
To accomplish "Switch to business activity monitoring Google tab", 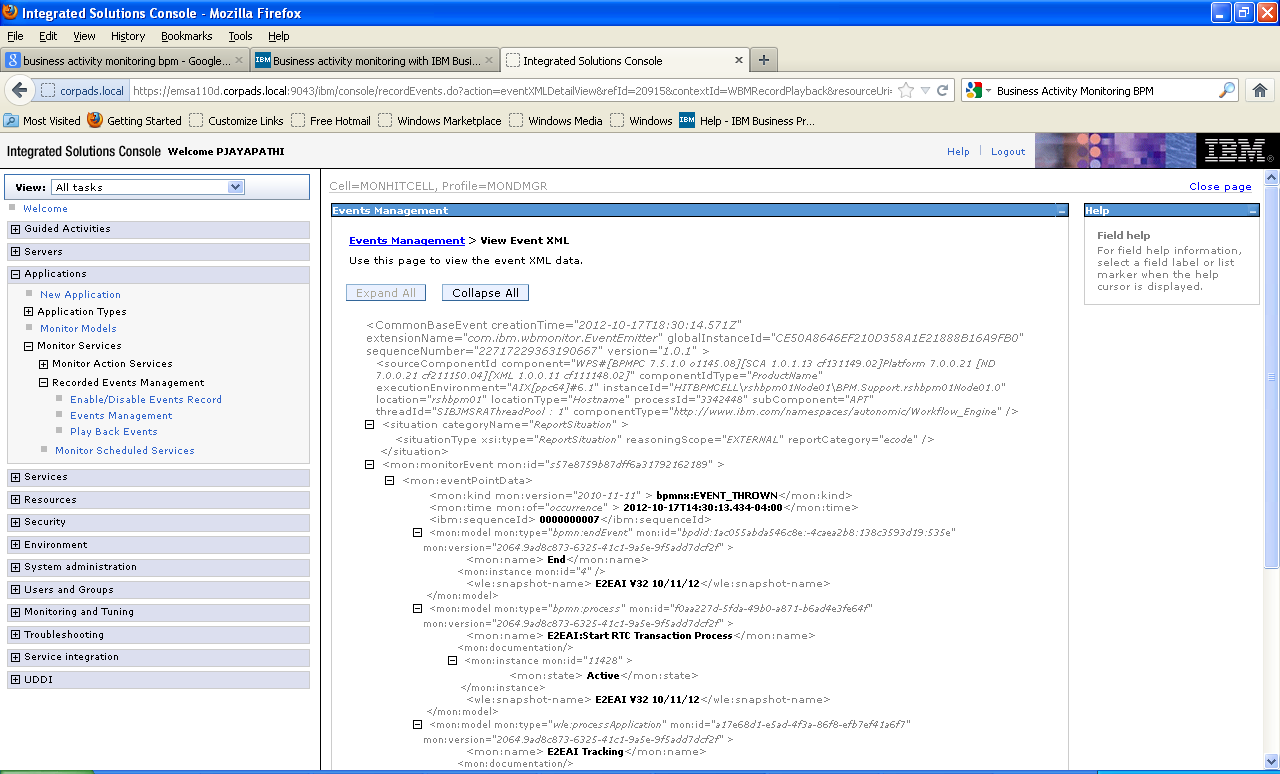I will pos(125,60).
